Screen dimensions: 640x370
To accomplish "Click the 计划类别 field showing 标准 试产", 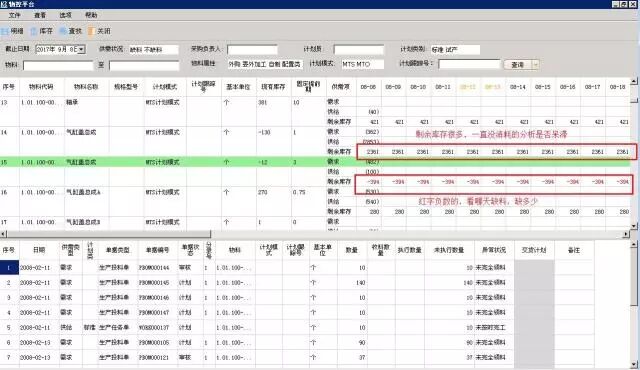I will point(455,50).
